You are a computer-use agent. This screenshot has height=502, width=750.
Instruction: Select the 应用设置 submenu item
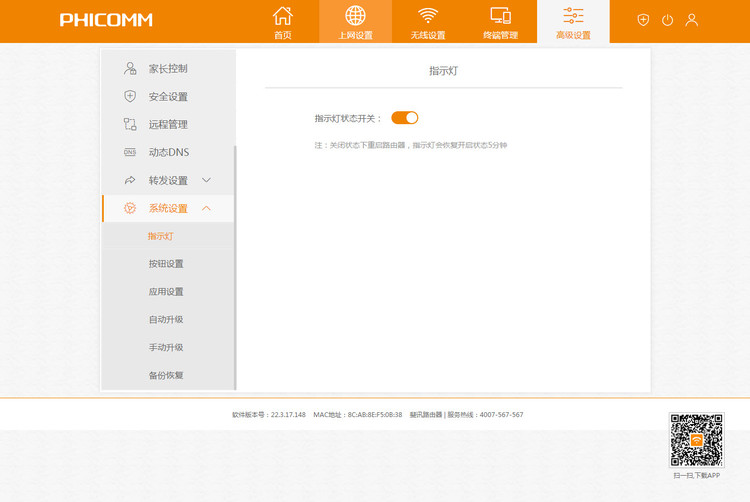[166, 292]
